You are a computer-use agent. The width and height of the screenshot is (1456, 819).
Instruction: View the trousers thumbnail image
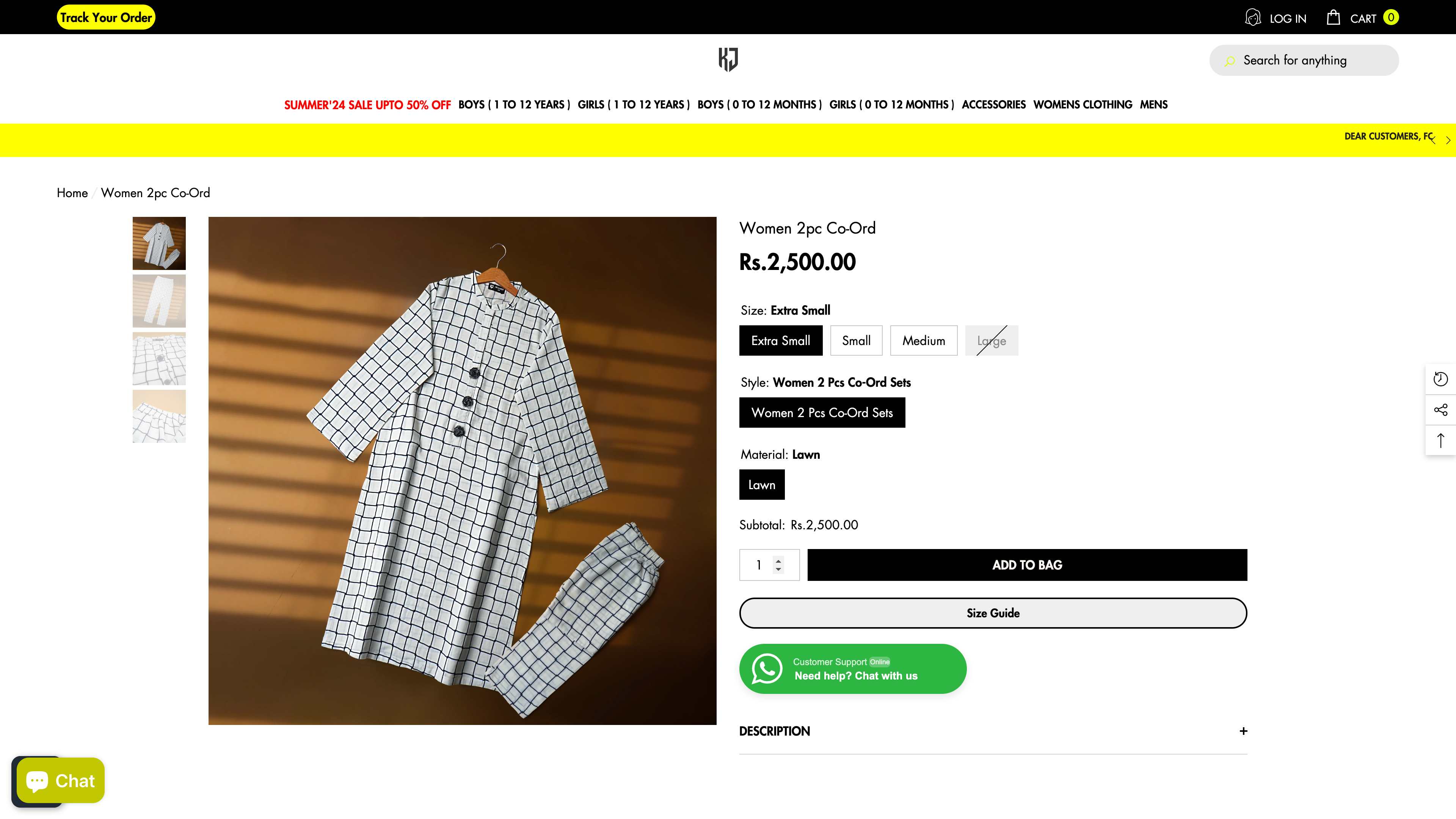point(159,301)
